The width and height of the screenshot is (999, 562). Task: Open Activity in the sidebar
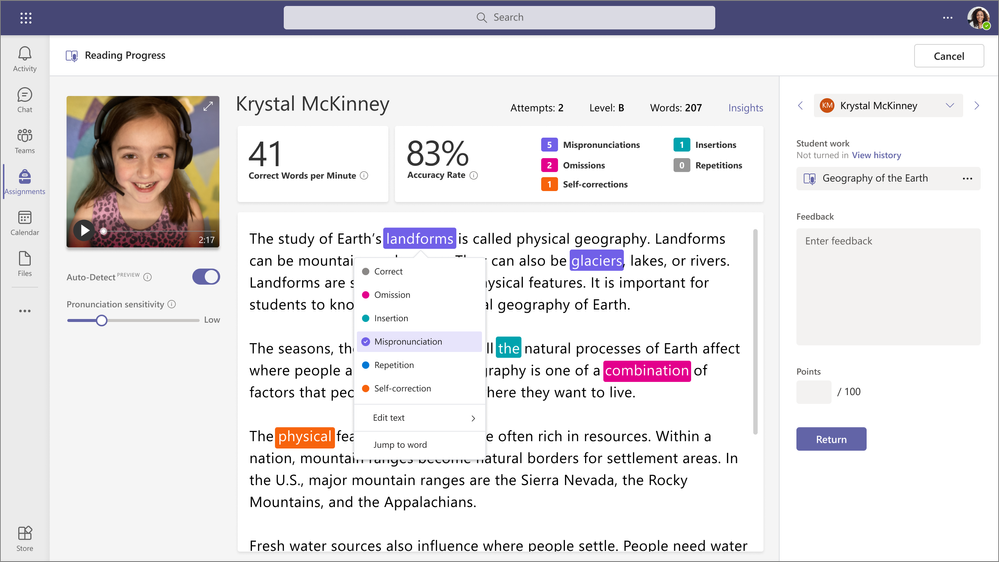(25, 59)
